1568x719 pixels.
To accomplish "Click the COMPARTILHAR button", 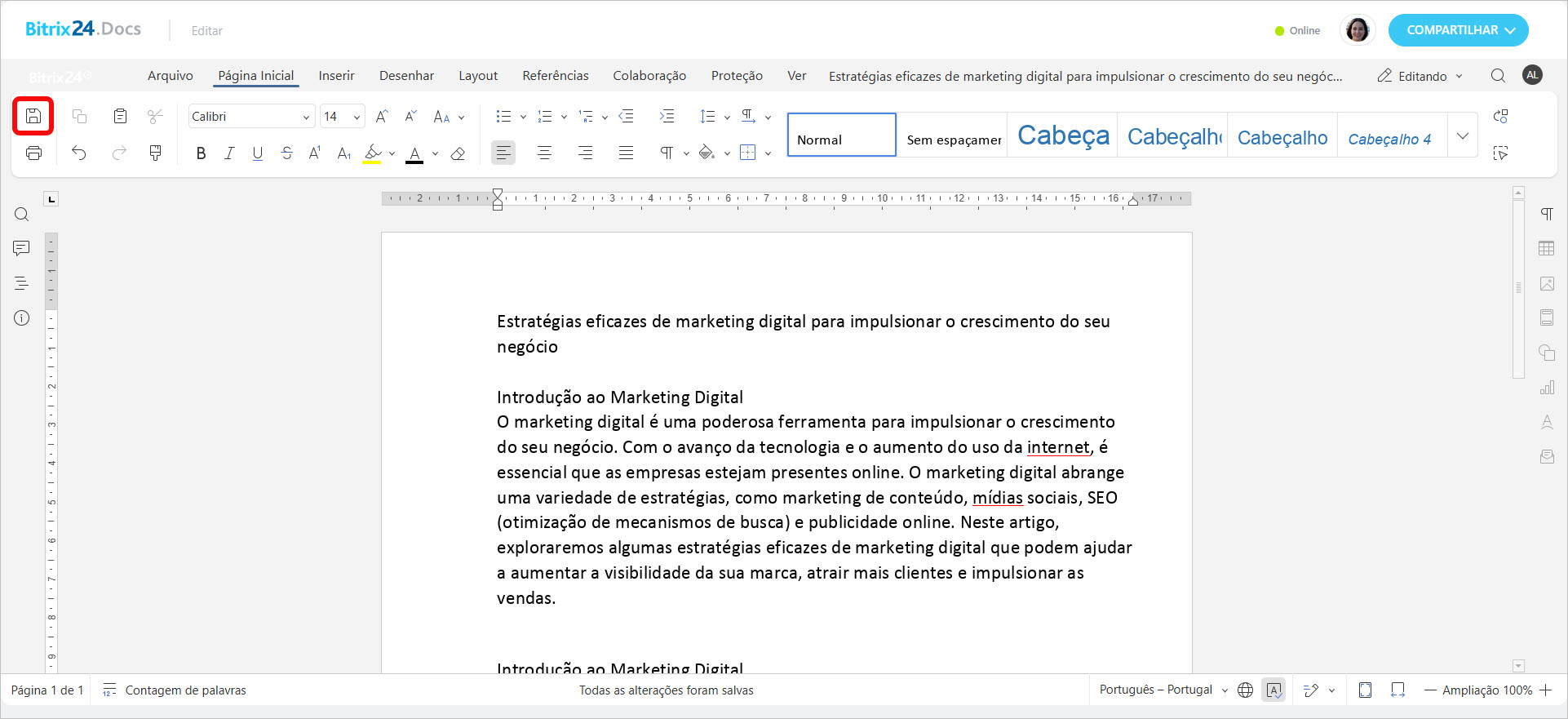I will point(1458,30).
